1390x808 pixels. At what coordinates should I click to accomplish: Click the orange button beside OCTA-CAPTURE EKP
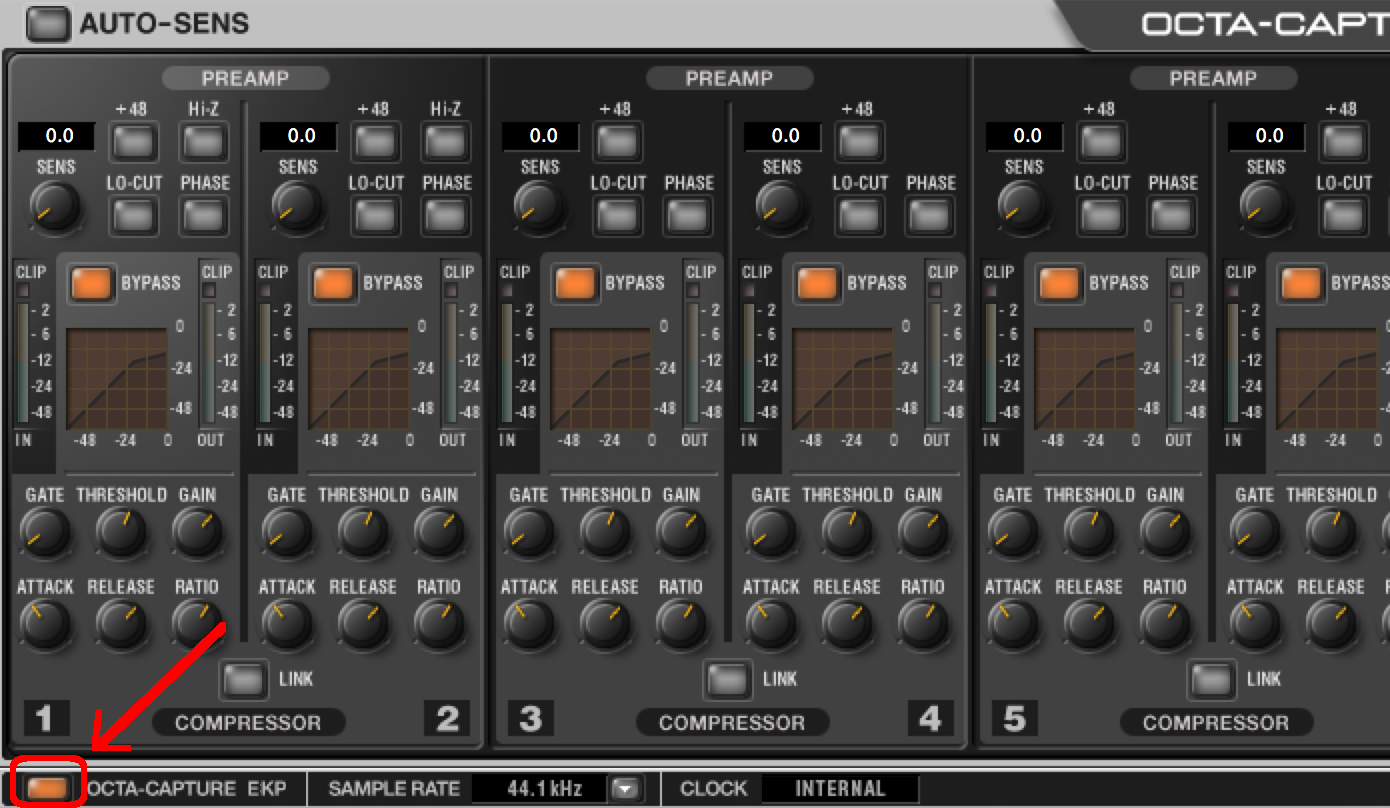[49, 789]
